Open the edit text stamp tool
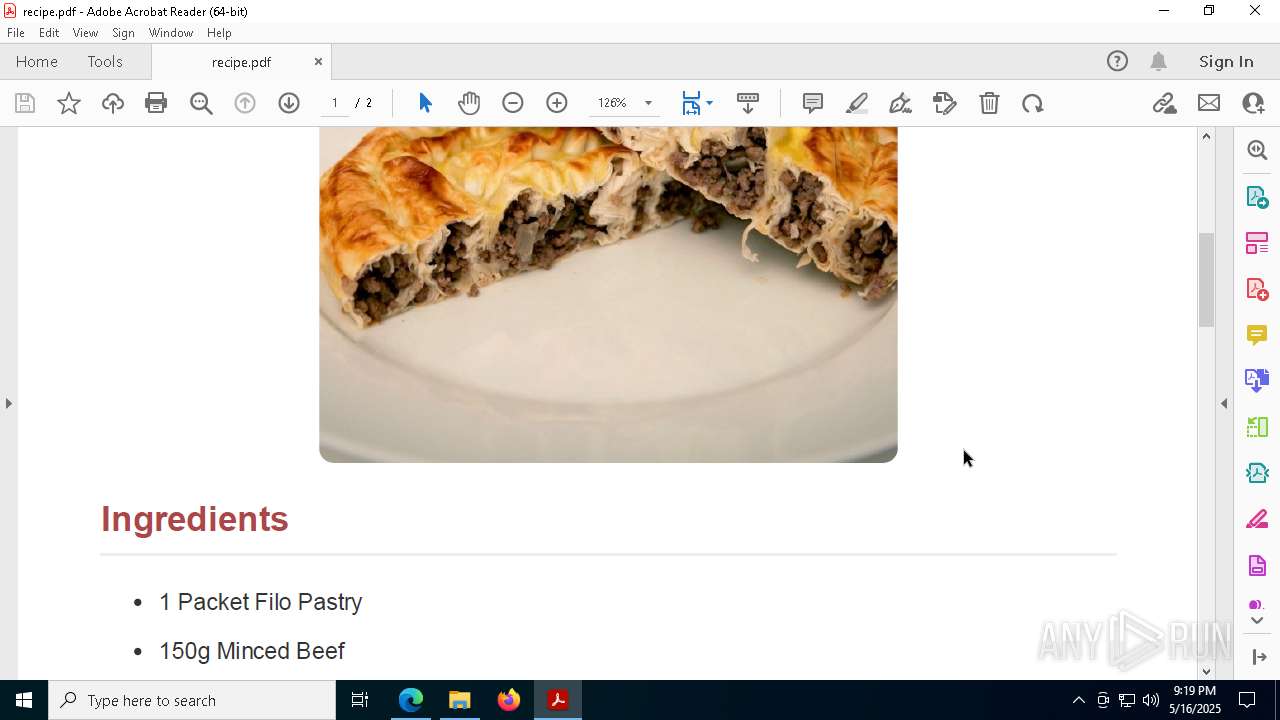Image resolution: width=1280 pixels, height=720 pixels. (x=945, y=103)
